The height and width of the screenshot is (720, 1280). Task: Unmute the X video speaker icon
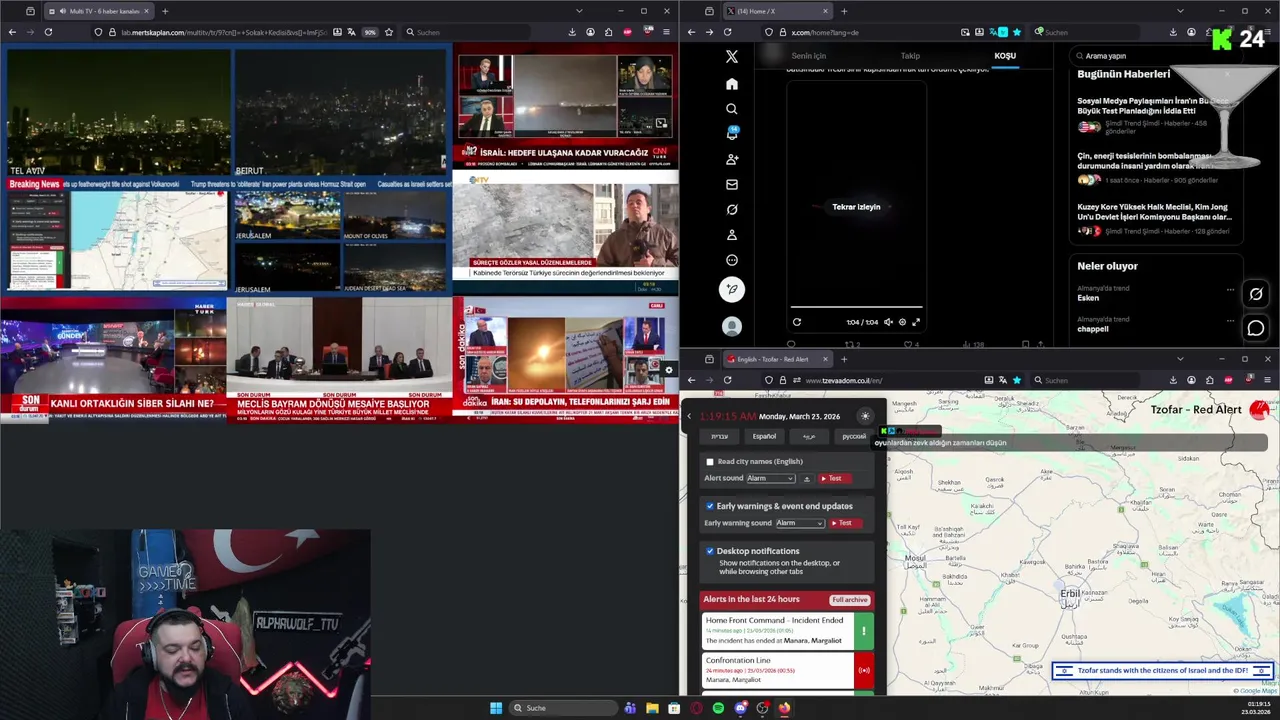(888, 322)
